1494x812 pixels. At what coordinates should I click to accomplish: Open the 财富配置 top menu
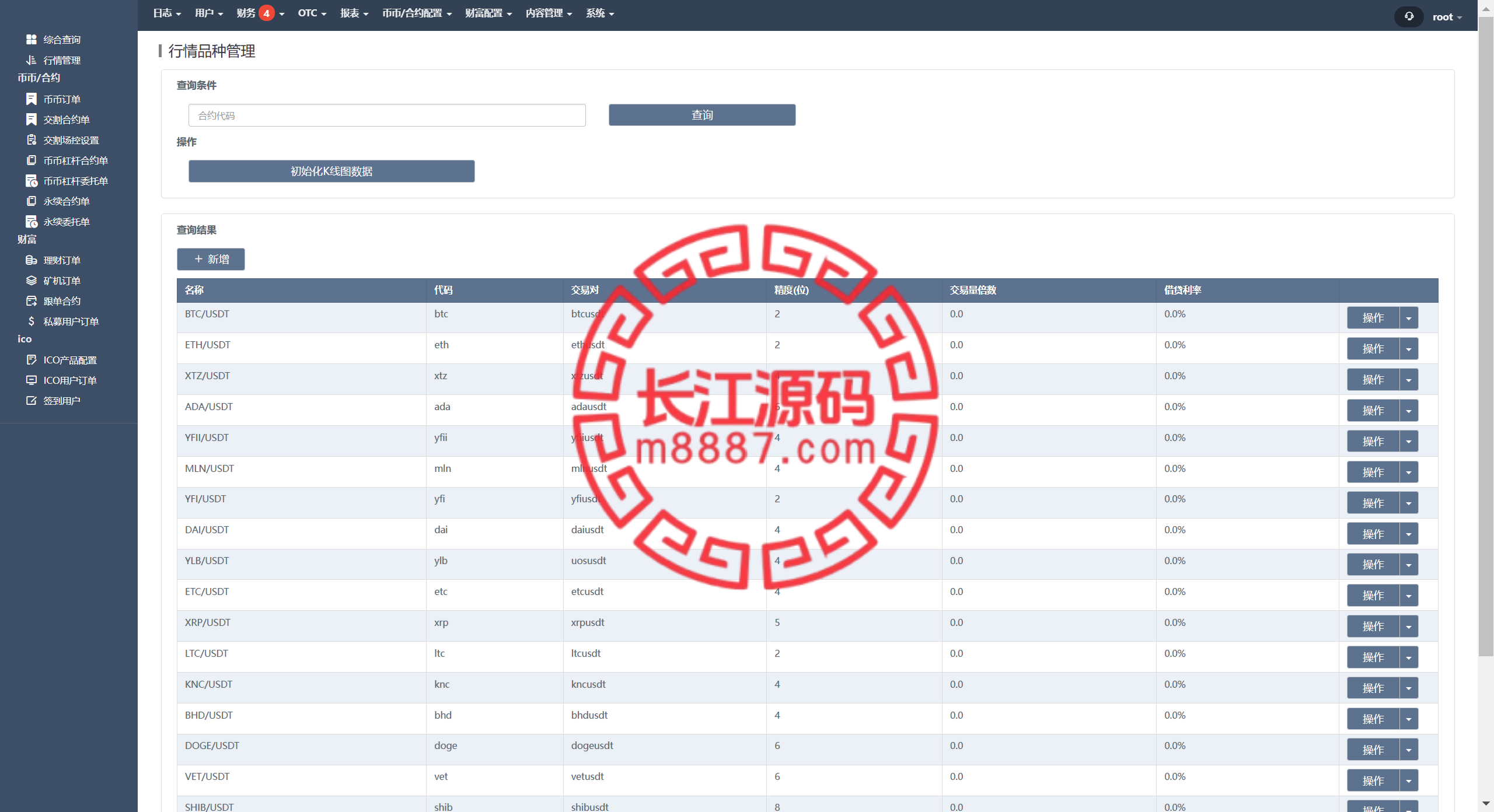pyautogui.click(x=488, y=13)
